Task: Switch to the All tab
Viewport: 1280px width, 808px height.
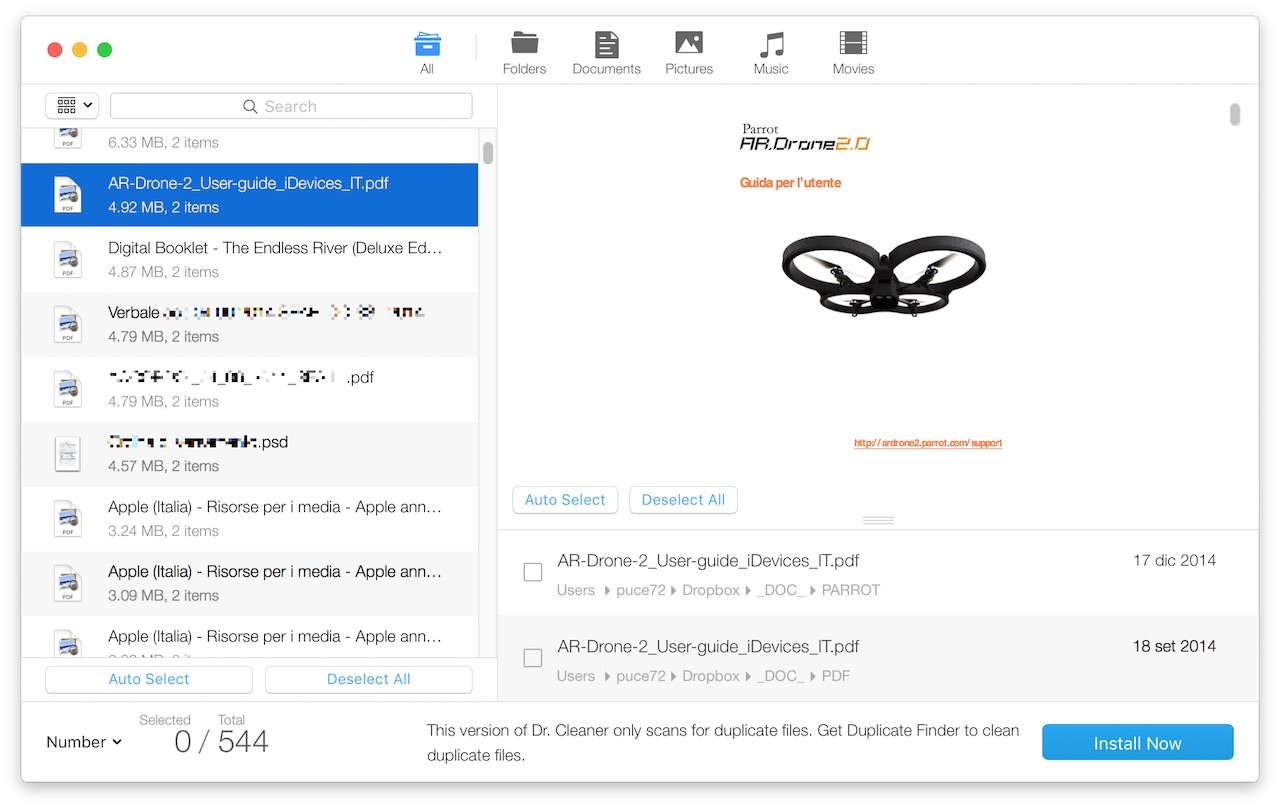Action: click(x=427, y=53)
